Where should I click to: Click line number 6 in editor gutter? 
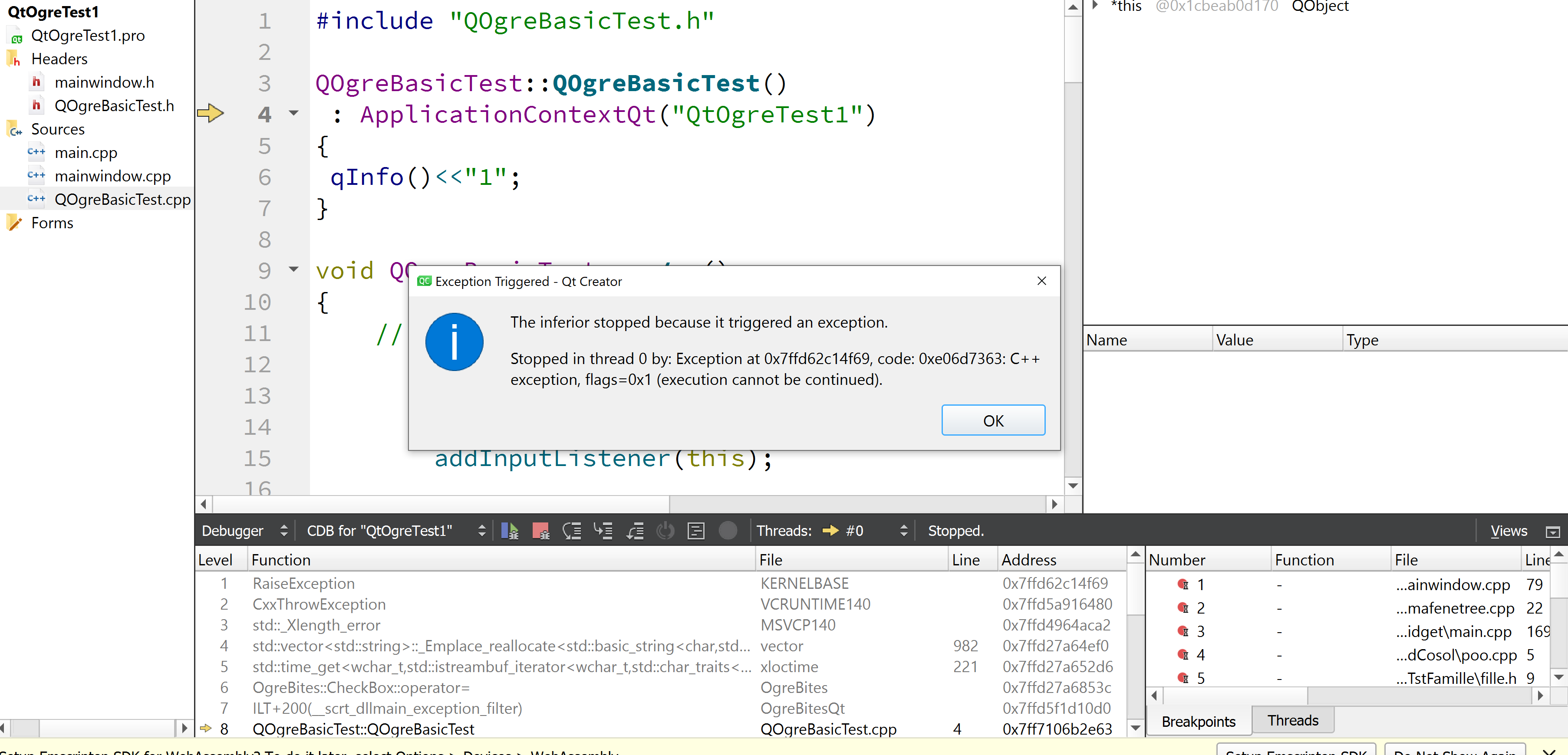point(264,177)
